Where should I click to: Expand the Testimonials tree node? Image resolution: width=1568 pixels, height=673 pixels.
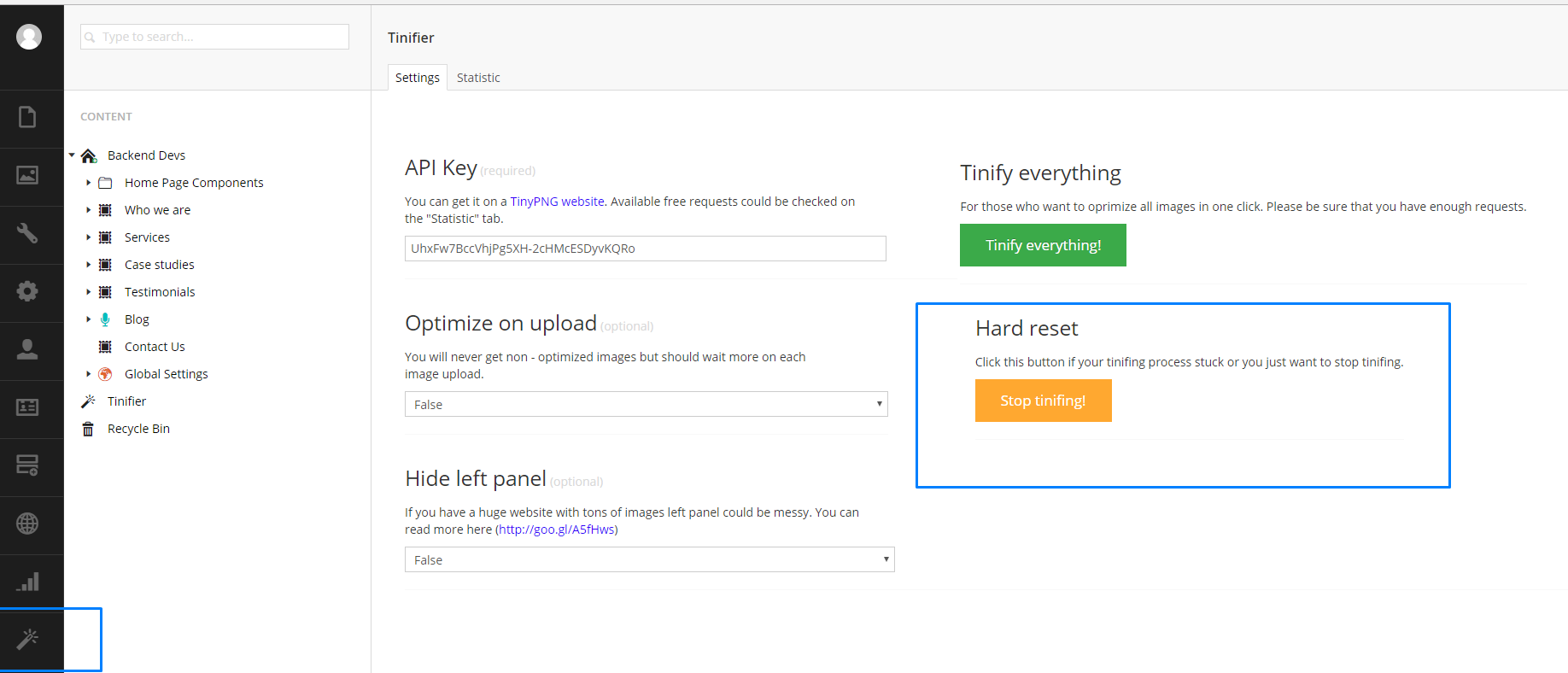click(x=88, y=292)
